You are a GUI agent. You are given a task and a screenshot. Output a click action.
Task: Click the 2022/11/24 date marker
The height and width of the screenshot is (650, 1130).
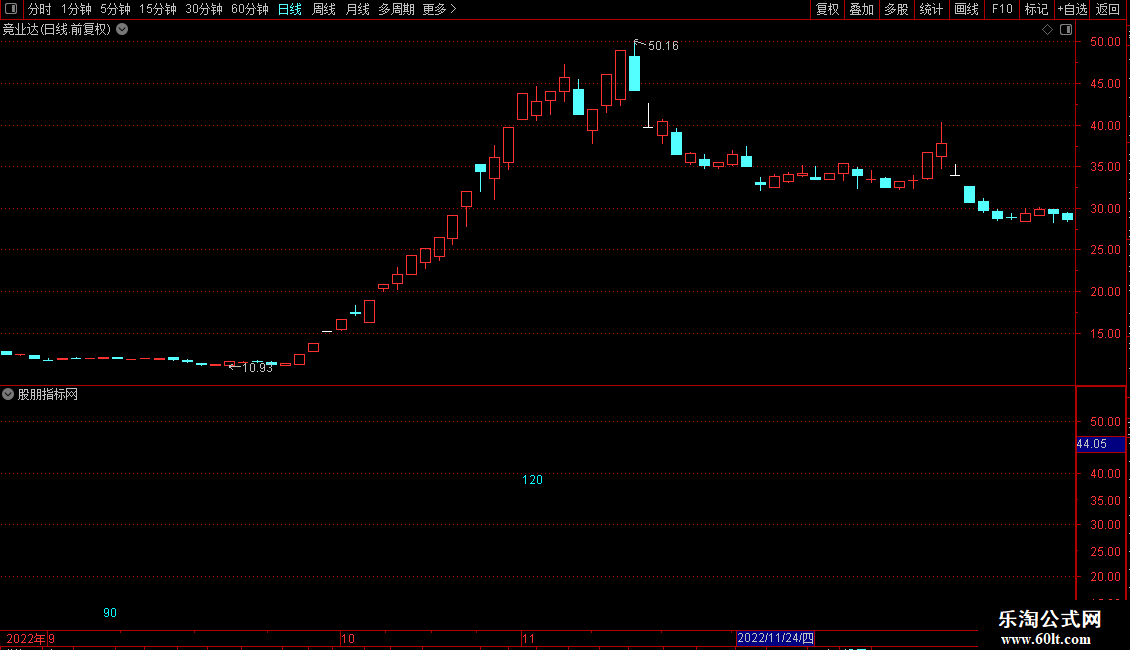tap(775, 638)
